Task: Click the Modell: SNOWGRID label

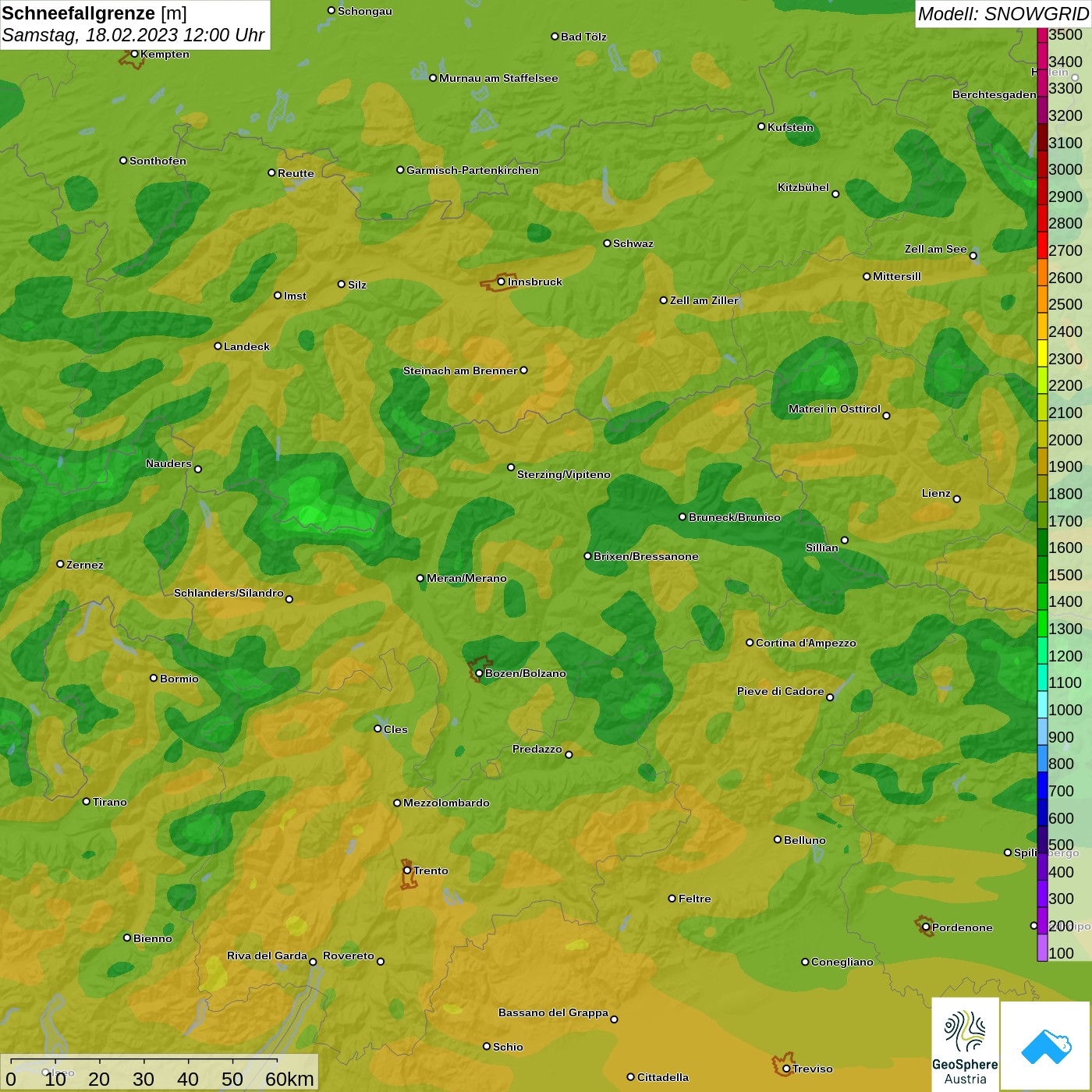Action: (x=1003, y=13)
